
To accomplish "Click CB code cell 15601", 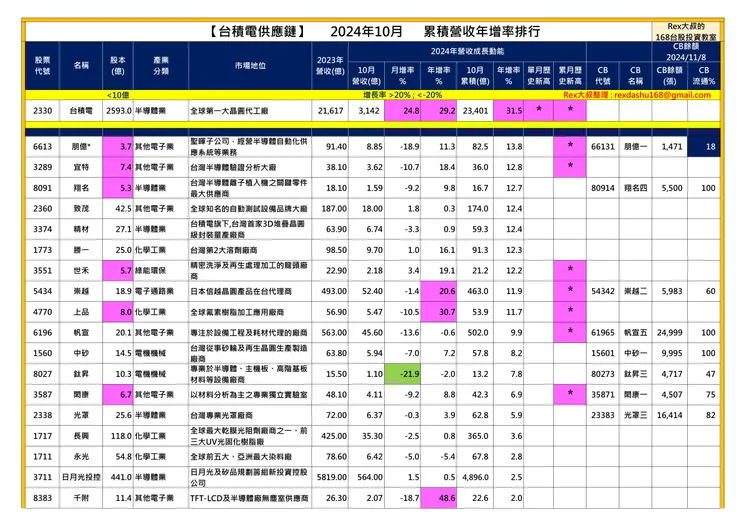I will pos(603,353).
